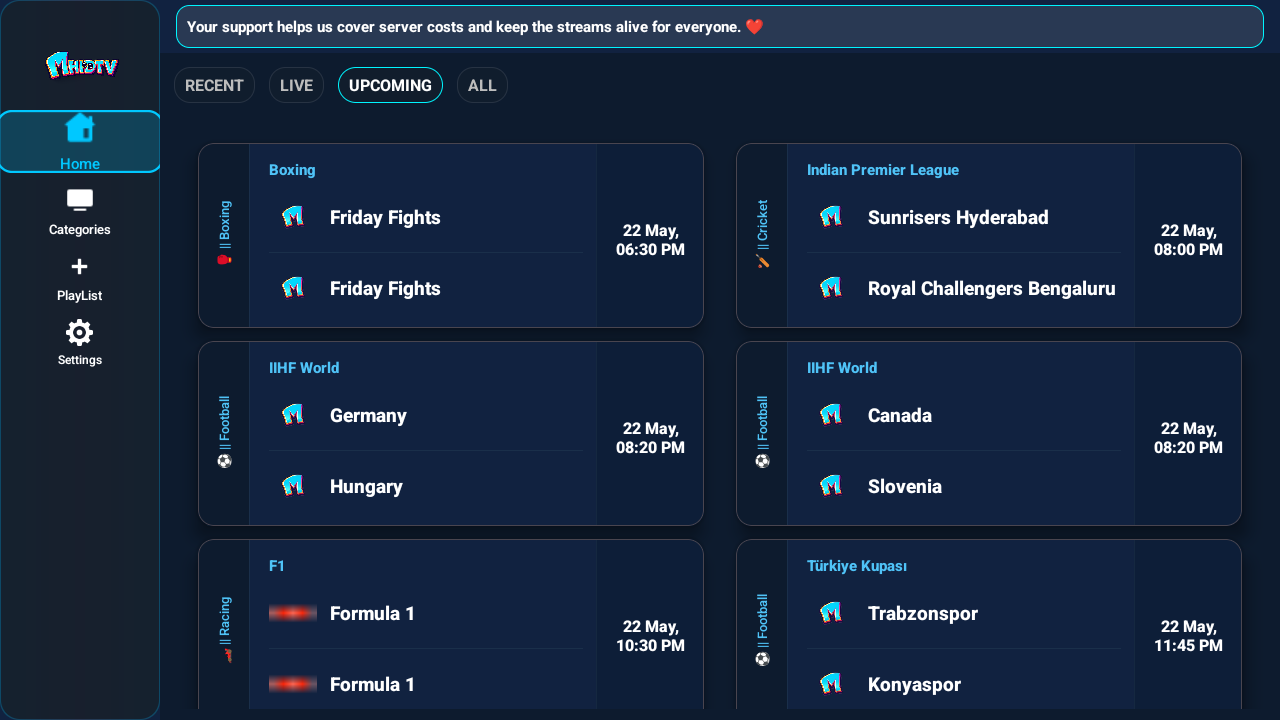This screenshot has height=720, width=1280.
Task: Click the bottom Formula 1 red logo
Action: [x=293, y=684]
